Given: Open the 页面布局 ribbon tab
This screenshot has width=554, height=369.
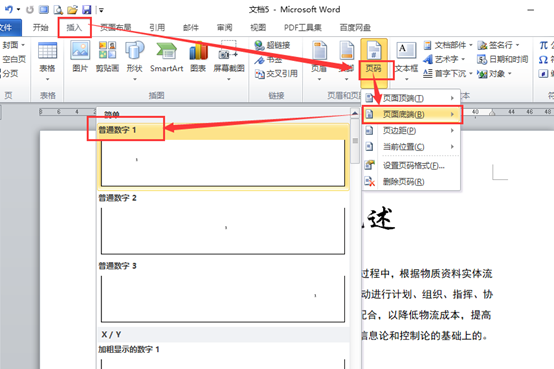Looking at the screenshot, I should click(x=116, y=28).
